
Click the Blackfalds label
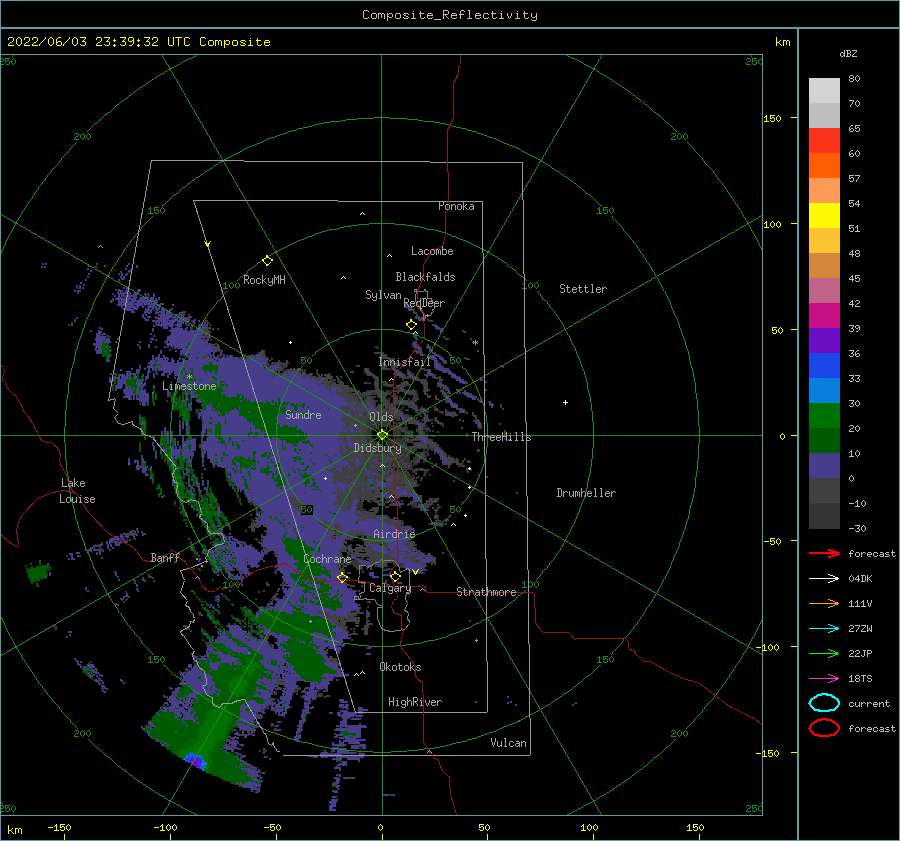[425, 277]
